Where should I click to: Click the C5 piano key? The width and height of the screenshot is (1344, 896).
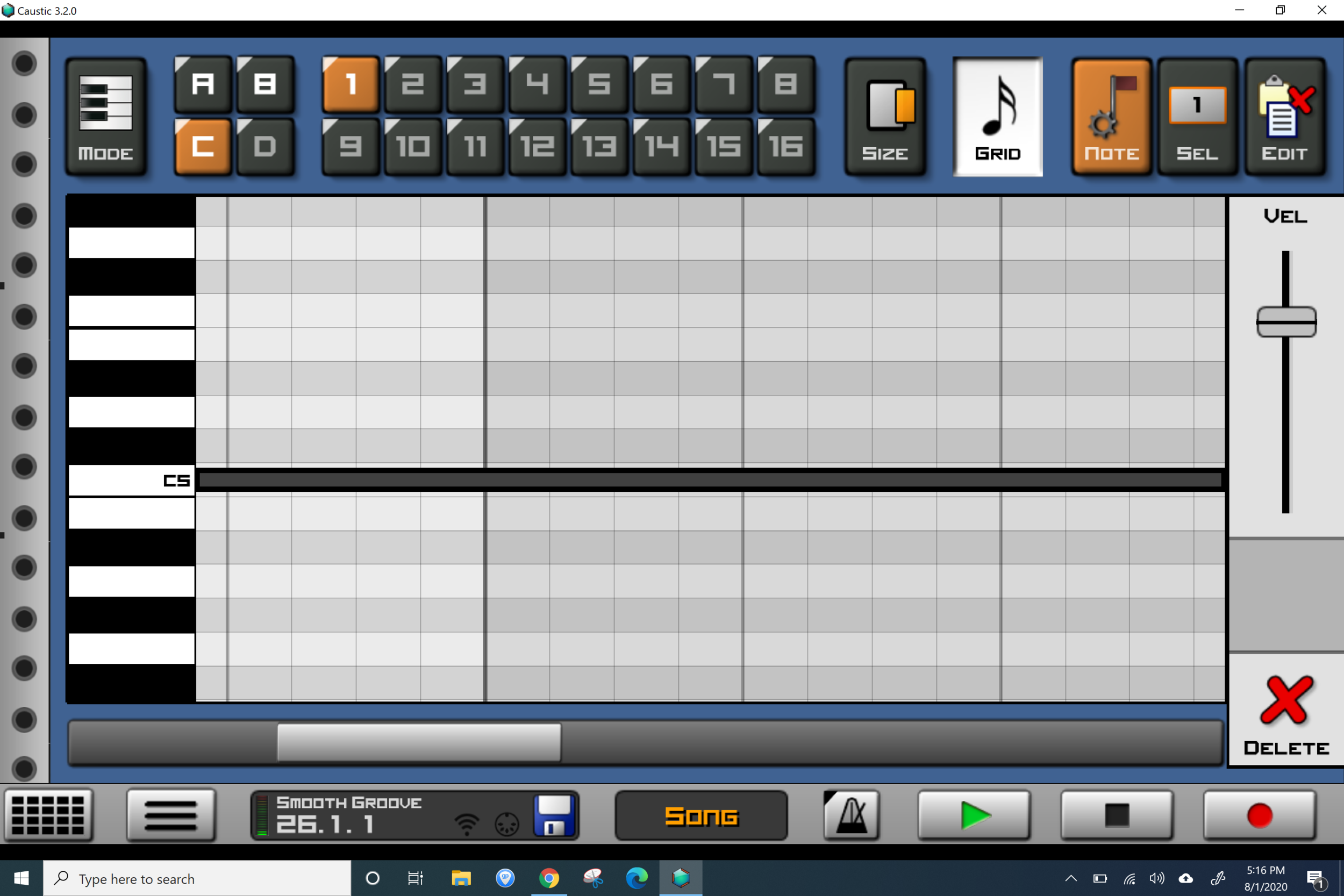click(x=131, y=480)
